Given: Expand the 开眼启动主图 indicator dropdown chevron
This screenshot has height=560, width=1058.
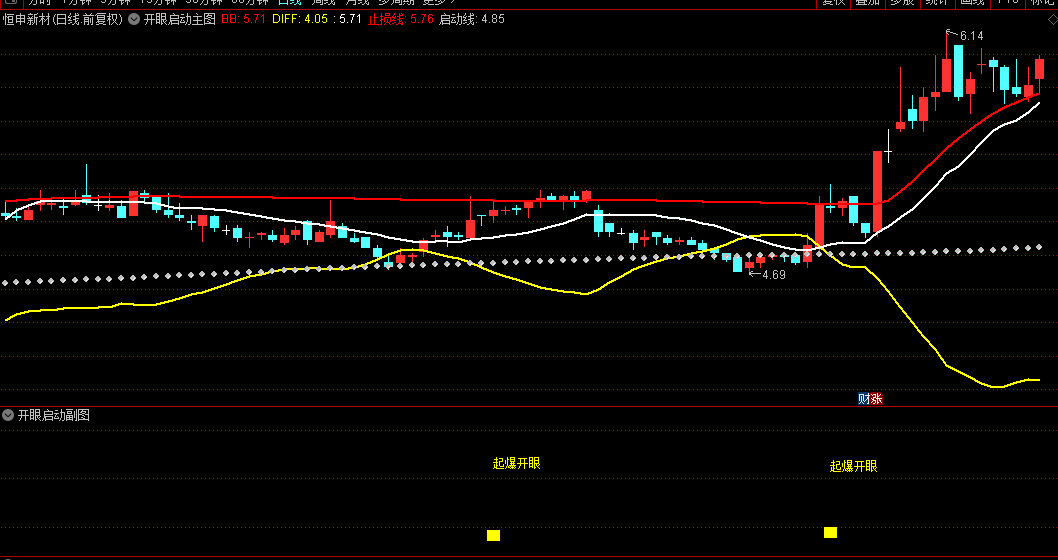Looking at the screenshot, I should coord(134,20).
